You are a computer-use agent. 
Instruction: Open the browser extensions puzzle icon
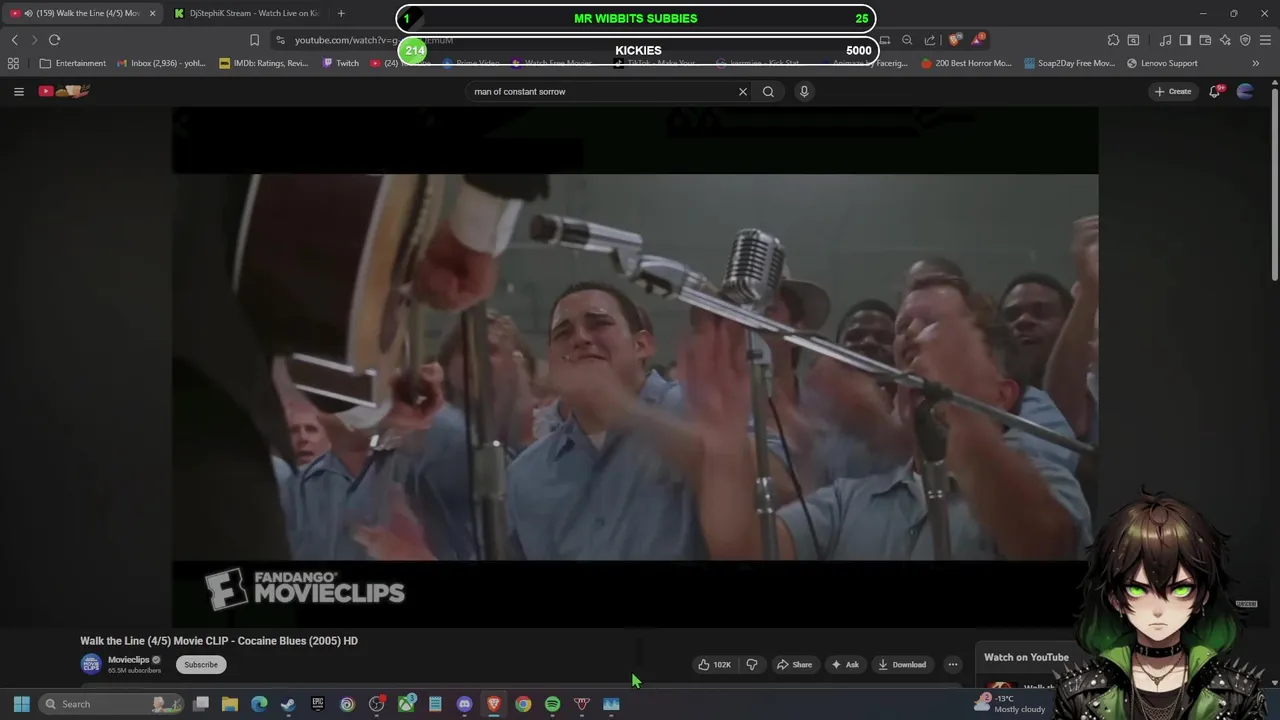click(1113, 40)
